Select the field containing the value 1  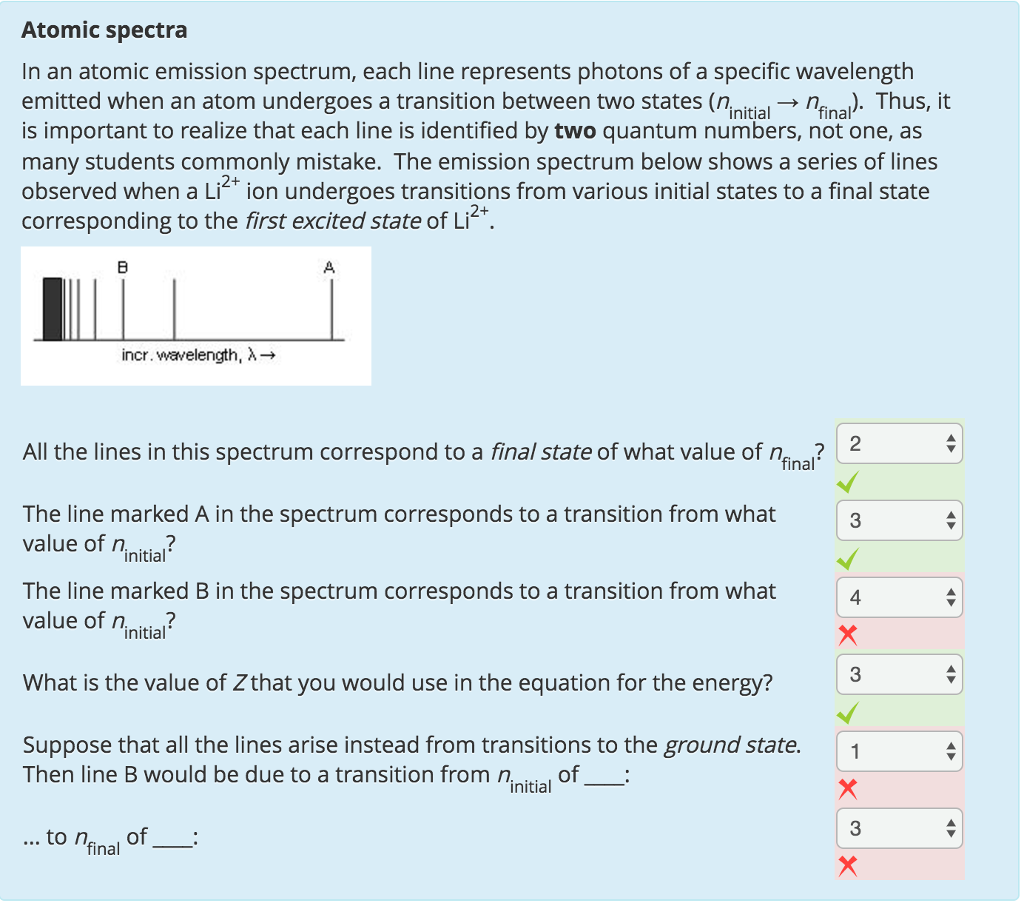click(890, 751)
